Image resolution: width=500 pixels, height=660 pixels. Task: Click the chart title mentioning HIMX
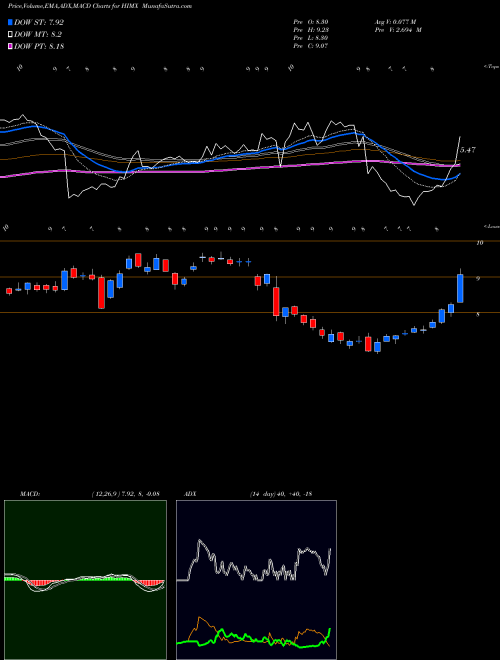100,7
